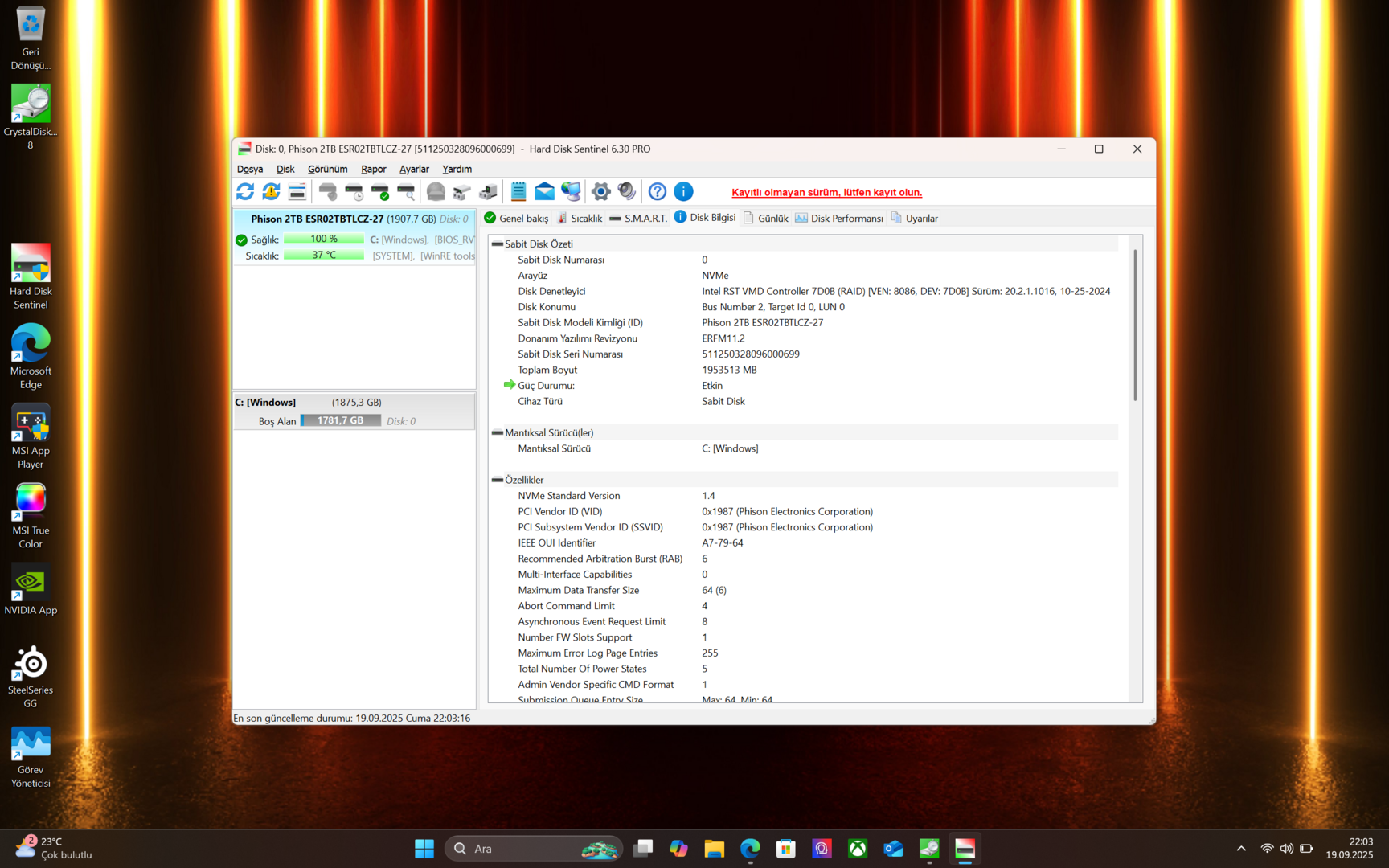The width and height of the screenshot is (1389, 868).
Task: Open the Dosya menu
Action: pos(250,169)
